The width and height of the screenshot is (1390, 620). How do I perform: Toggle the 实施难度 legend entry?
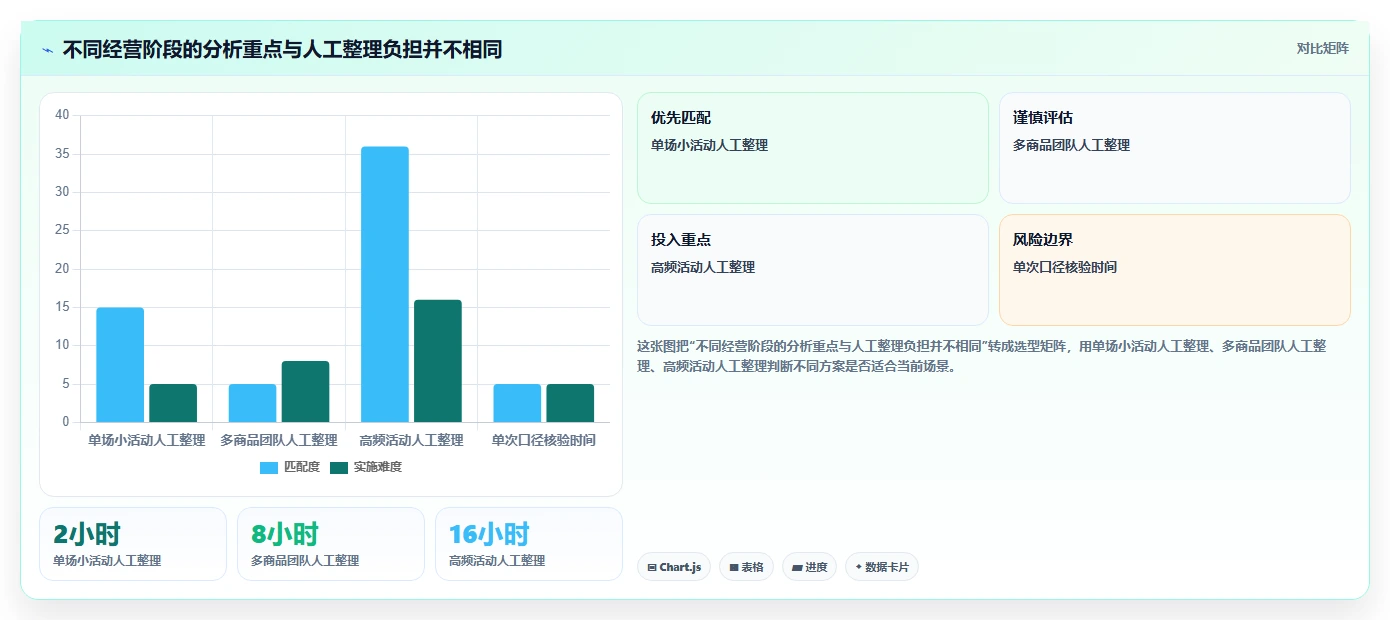point(366,467)
